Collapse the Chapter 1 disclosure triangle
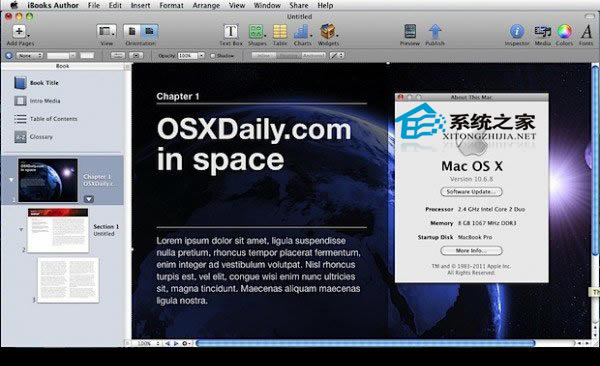Screen dimensions: 600x366 [11, 180]
